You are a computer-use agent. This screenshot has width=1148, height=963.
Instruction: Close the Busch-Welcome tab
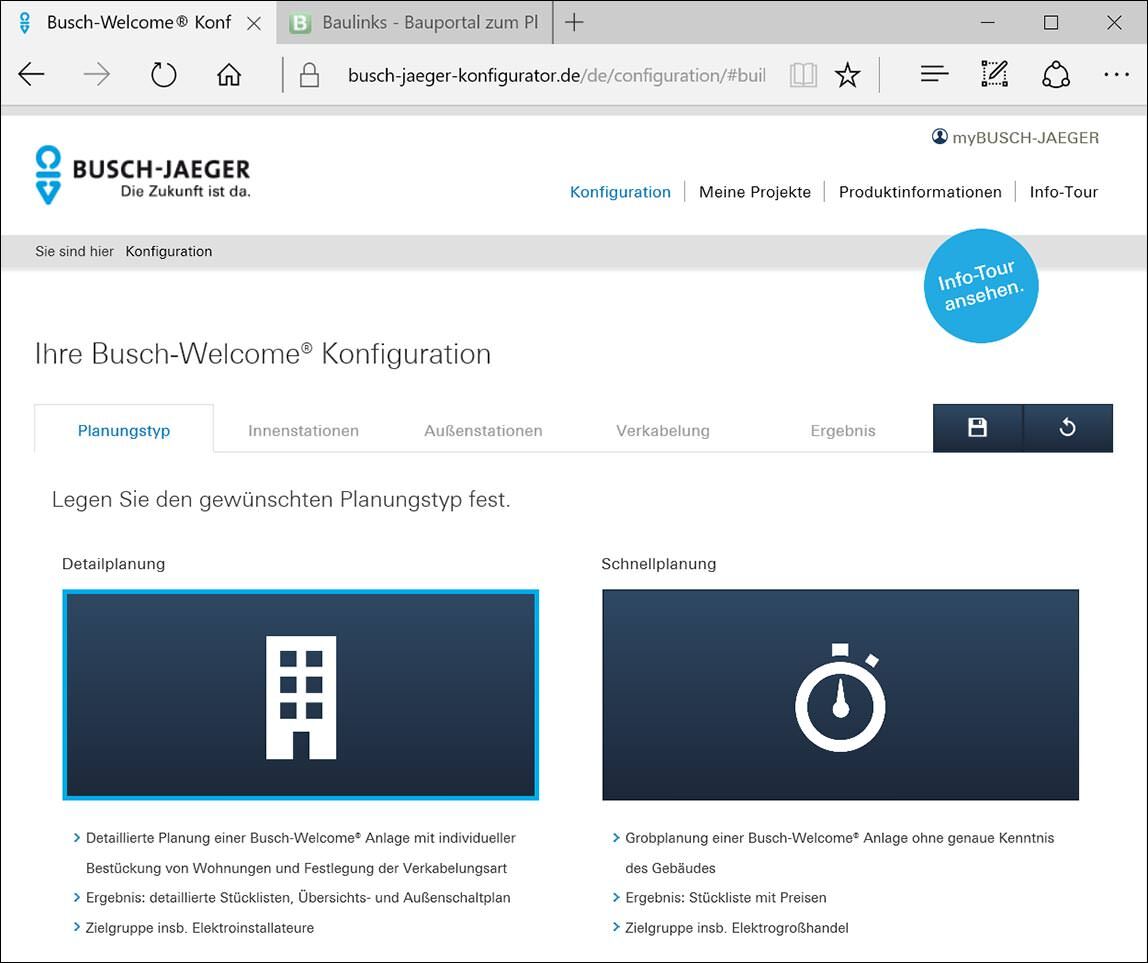254,23
